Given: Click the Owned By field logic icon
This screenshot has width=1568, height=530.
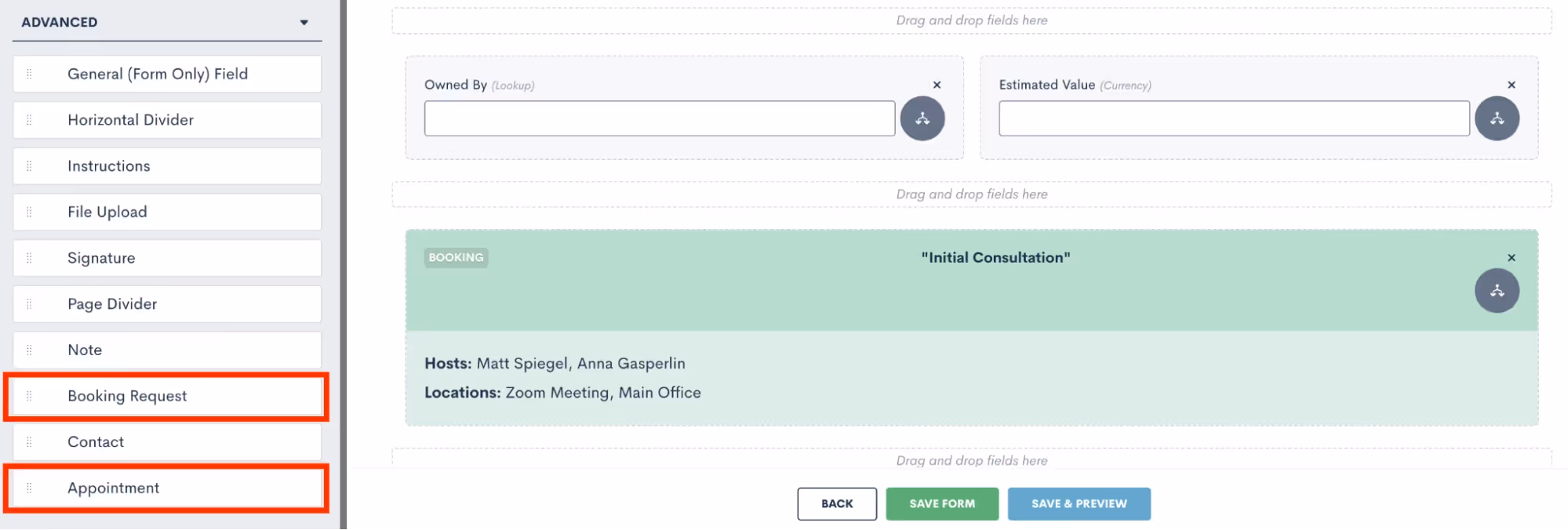Looking at the screenshot, I should (x=922, y=118).
